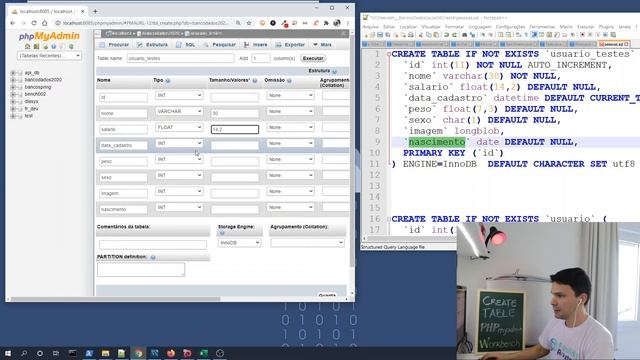The image size is (640, 360).
Task: Switch to Chrome on the taskbar
Action: 138,353
